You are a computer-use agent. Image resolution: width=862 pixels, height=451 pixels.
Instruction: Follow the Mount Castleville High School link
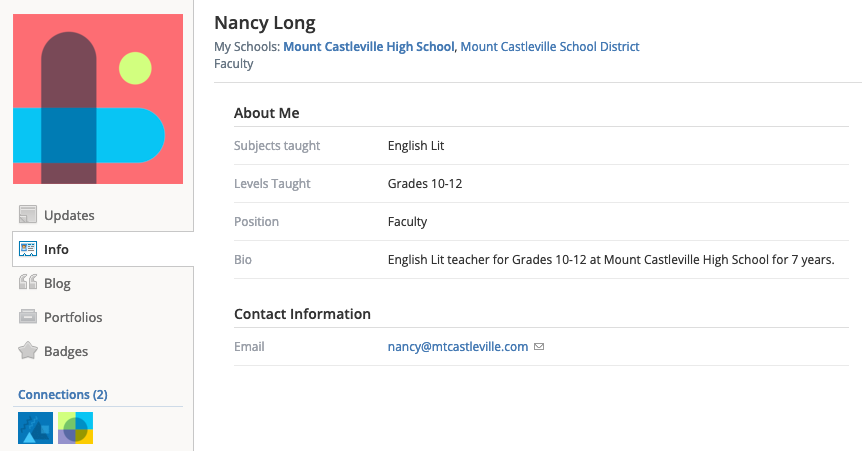pyautogui.click(x=369, y=47)
